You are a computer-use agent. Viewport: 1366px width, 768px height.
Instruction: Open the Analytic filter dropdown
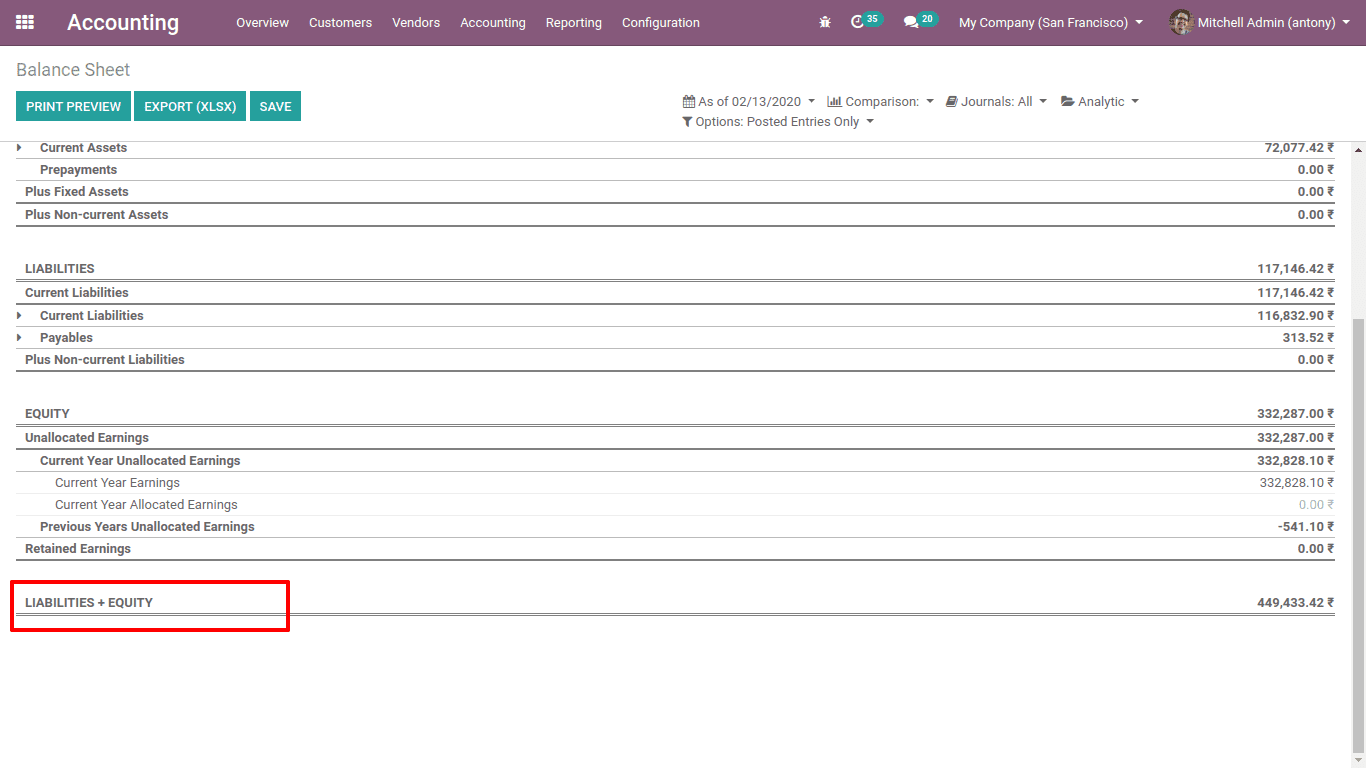(1100, 101)
